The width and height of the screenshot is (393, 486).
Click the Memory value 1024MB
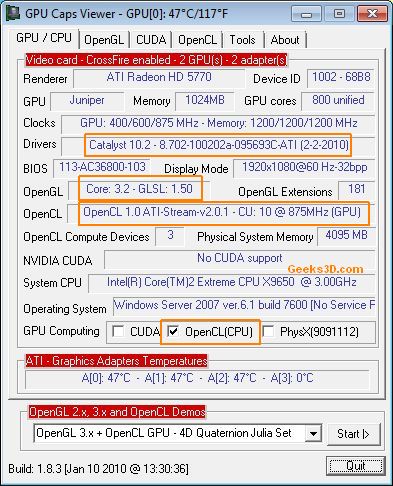[x=205, y=100]
